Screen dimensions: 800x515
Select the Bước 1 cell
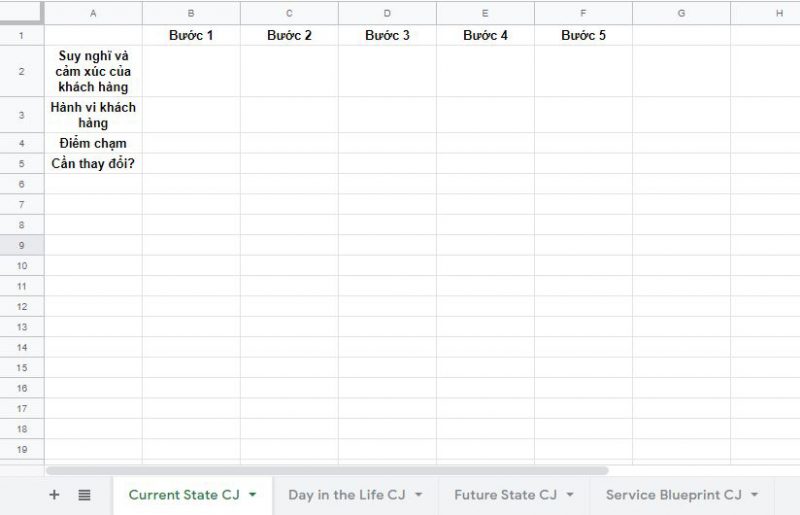pyautogui.click(x=191, y=35)
